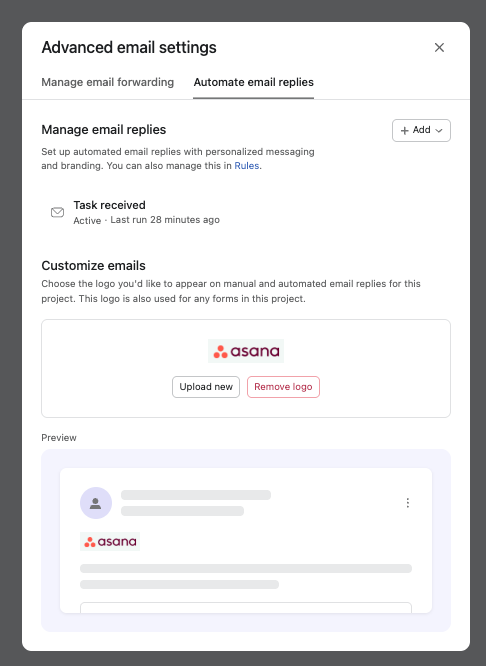Image resolution: width=486 pixels, height=666 pixels.
Task: Click the Advanced email settings title
Action: coord(129,48)
